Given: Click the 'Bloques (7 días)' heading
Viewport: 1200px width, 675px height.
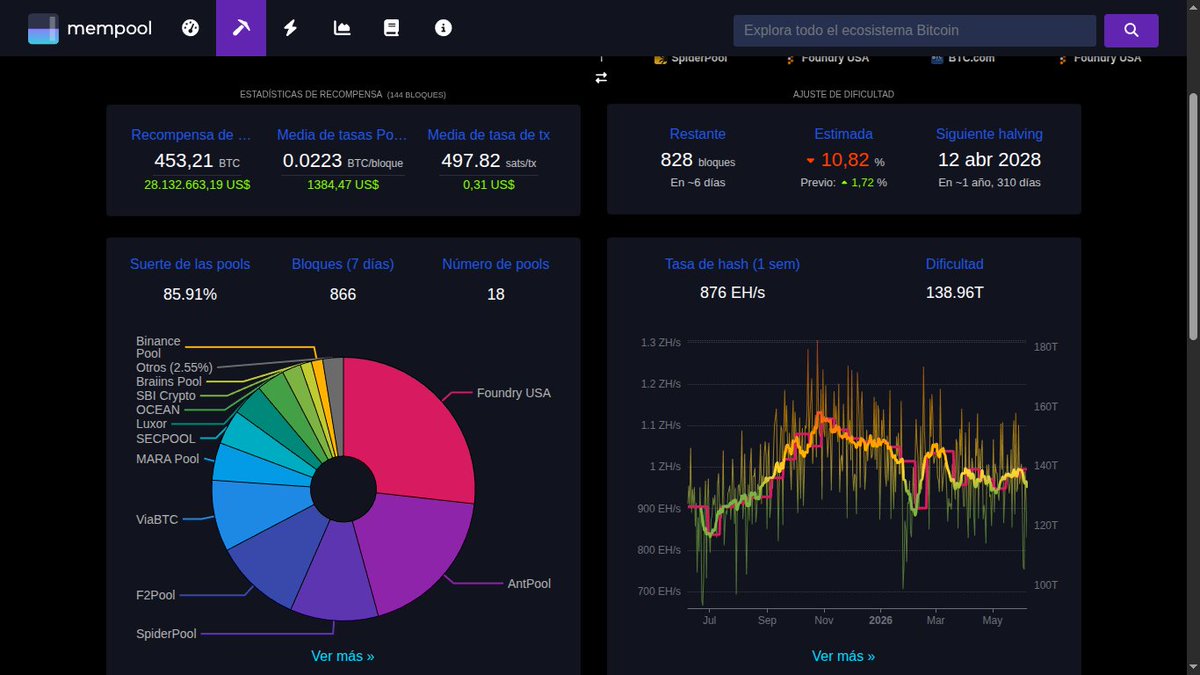Looking at the screenshot, I should 343,264.
